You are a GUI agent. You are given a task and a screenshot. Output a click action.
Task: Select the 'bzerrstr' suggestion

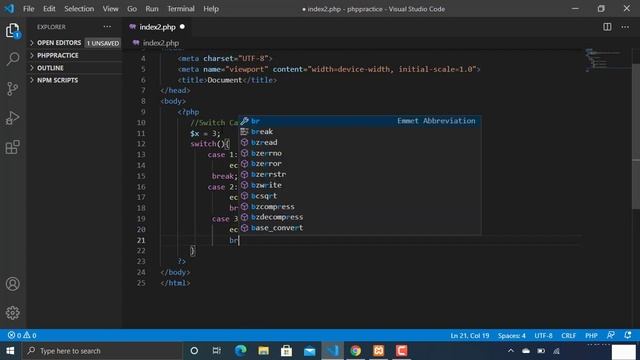pyautogui.click(x=360, y=174)
